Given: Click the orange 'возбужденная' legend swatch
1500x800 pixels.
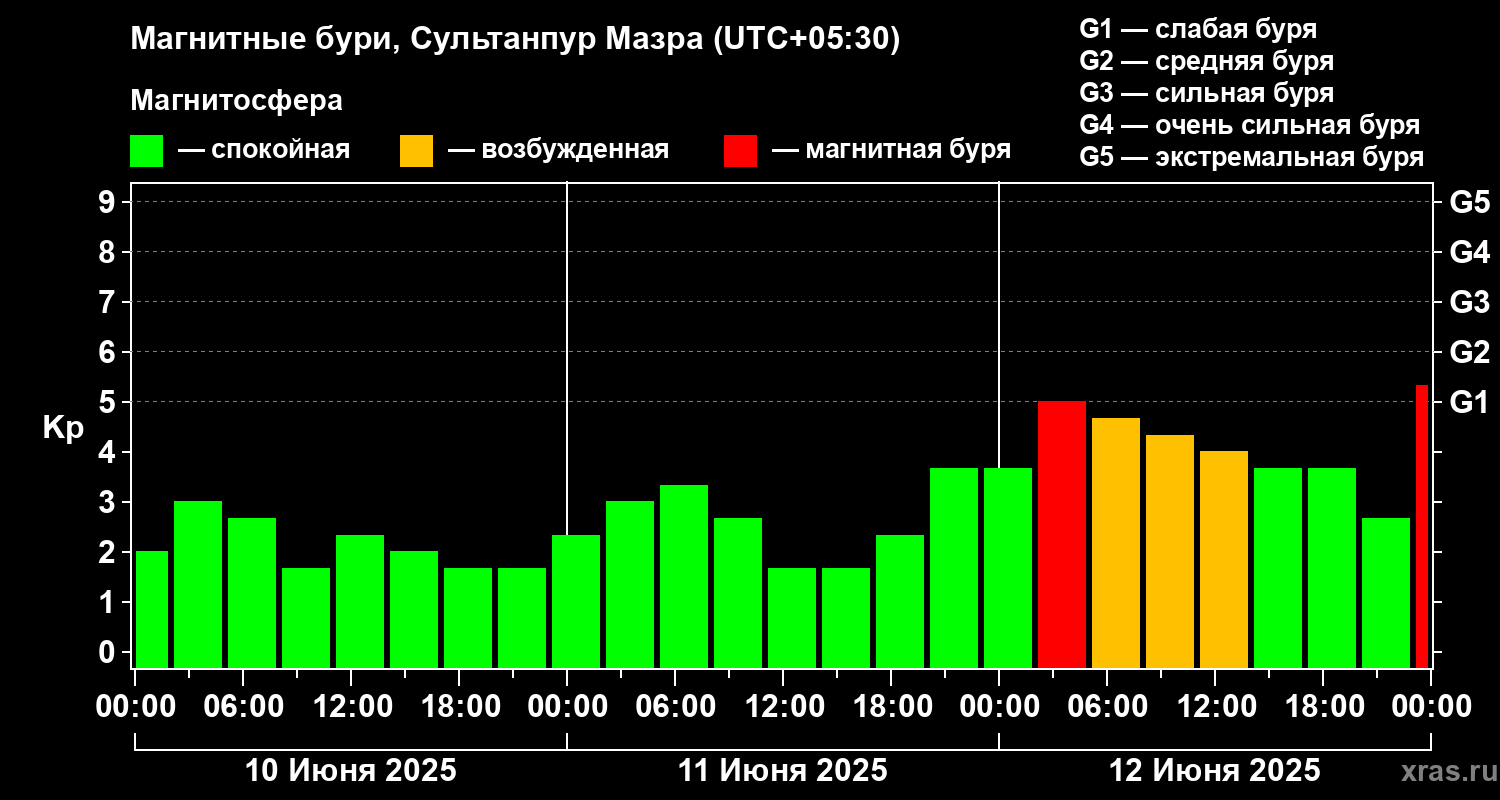Looking at the screenshot, I should pos(417,151).
